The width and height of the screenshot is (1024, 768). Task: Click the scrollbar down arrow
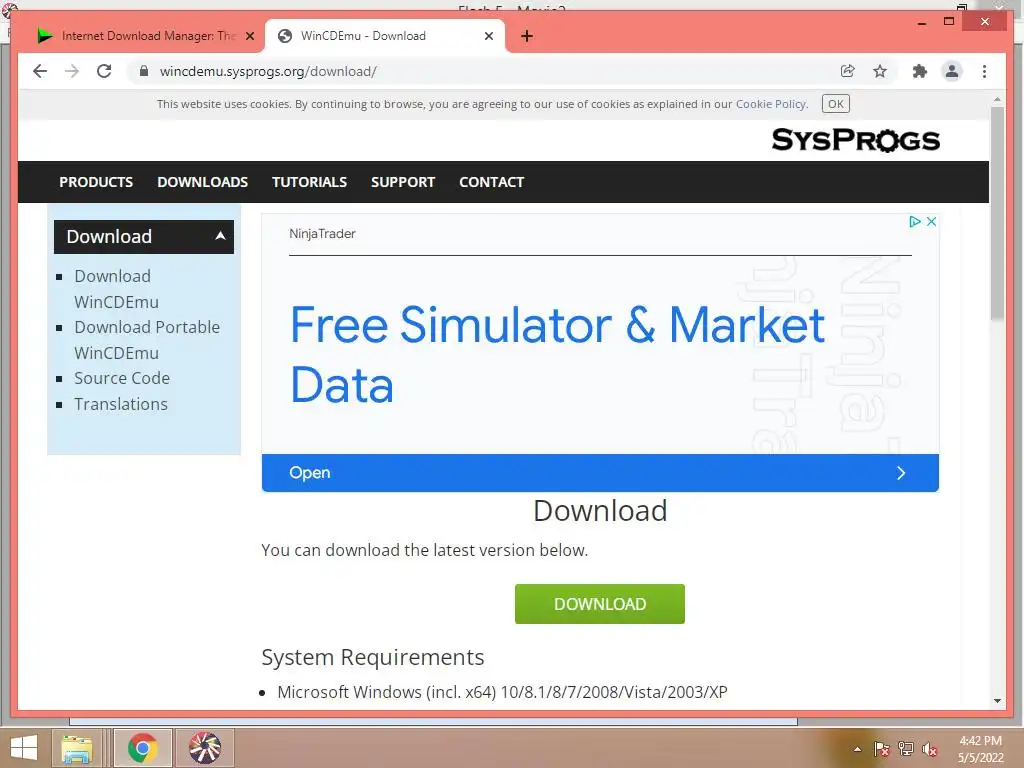click(x=997, y=701)
